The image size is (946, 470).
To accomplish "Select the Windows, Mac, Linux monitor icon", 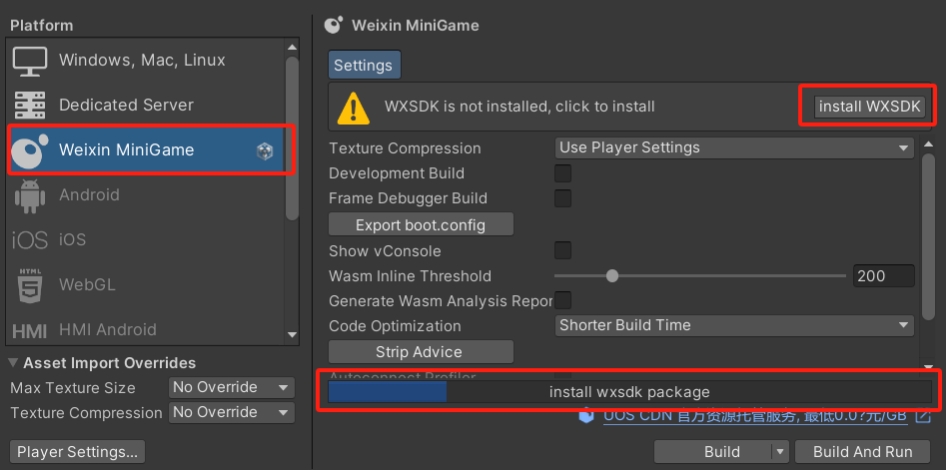I will [x=30, y=60].
